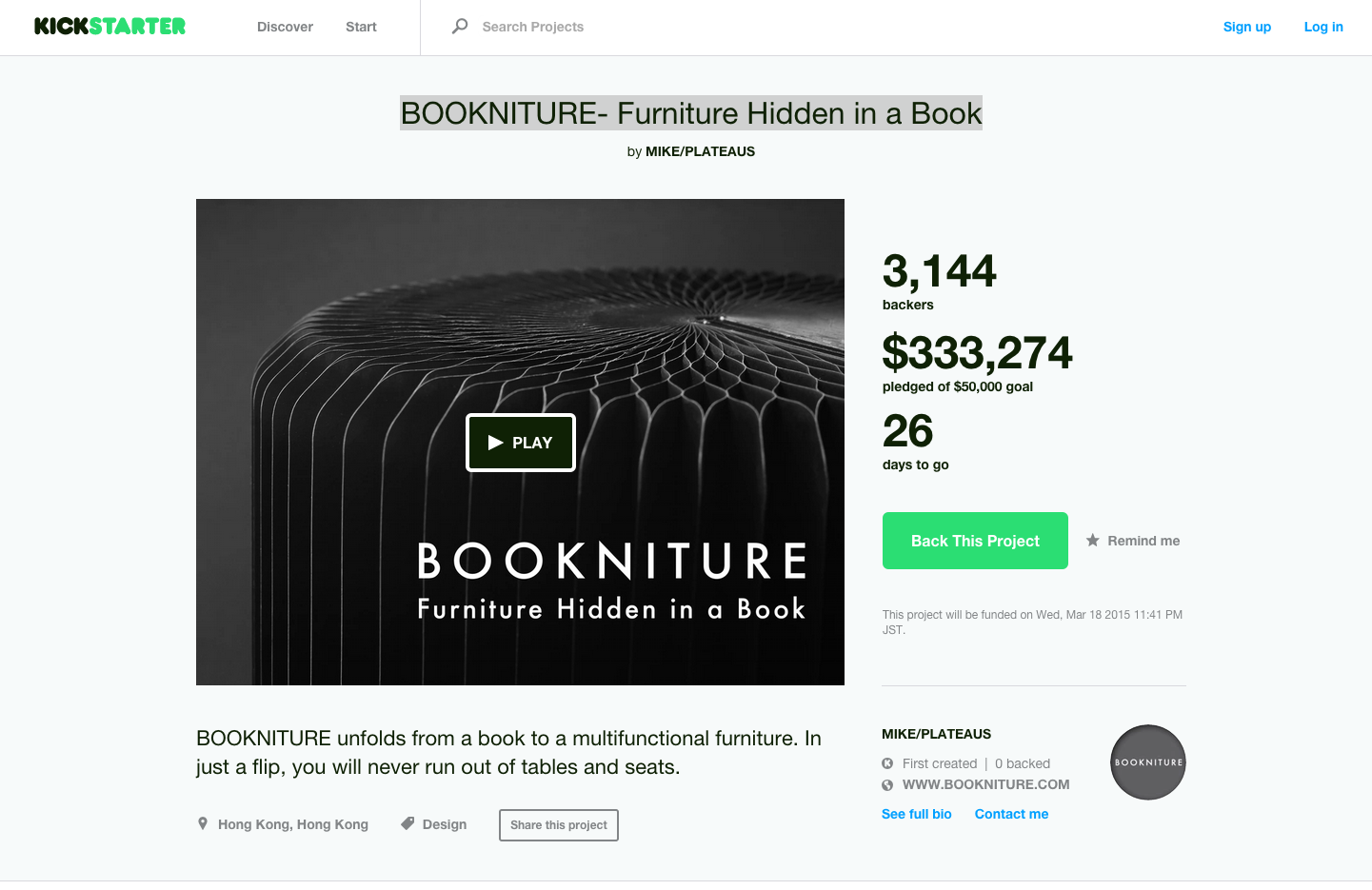Click the BOOKNITURE round profile avatar
Viewport: 1372px width, 890px height.
click(x=1147, y=762)
